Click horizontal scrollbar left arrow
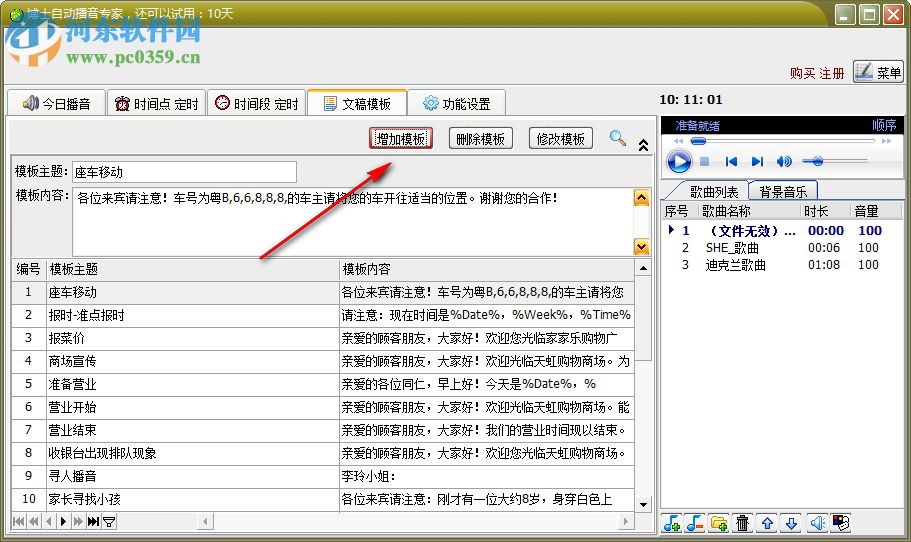The image size is (911, 542). pos(205,521)
